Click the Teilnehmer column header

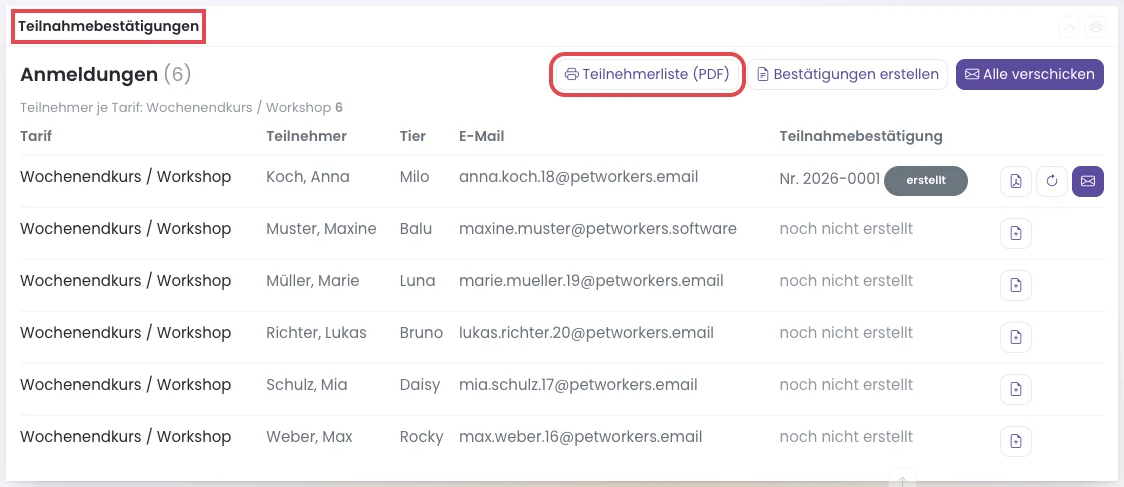tap(307, 136)
